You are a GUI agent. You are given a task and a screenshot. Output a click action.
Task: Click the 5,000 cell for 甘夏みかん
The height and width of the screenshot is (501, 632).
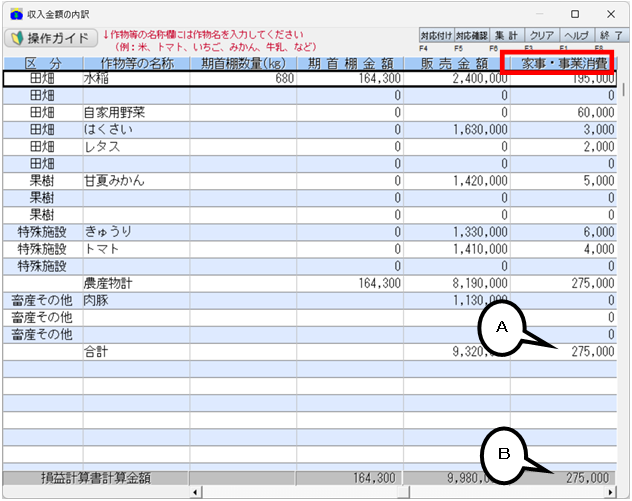pos(563,181)
